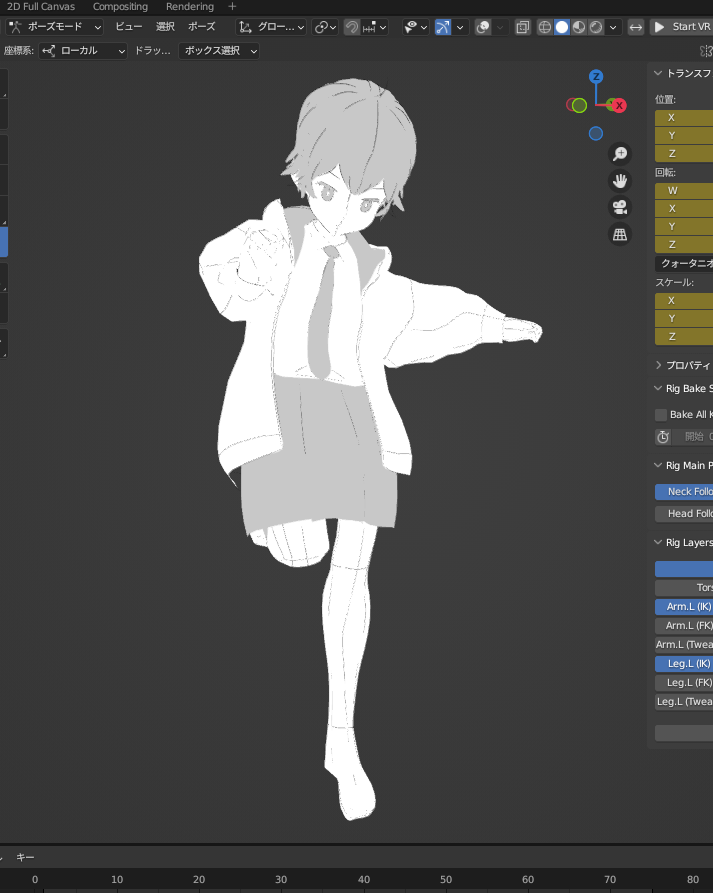Click the 位置 X value field

tap(684, 117)
